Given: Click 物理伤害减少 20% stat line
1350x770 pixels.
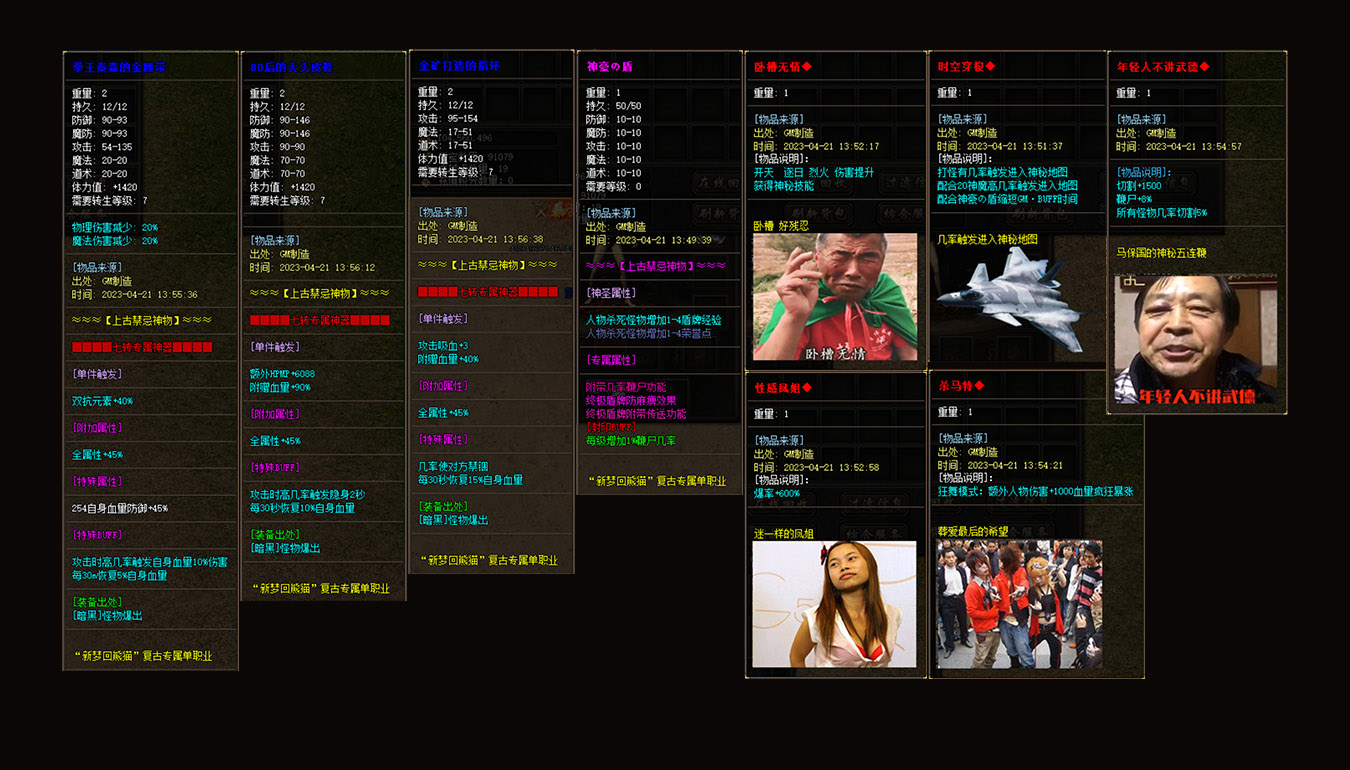Looking at the screenshot, I should coord(115,227).
